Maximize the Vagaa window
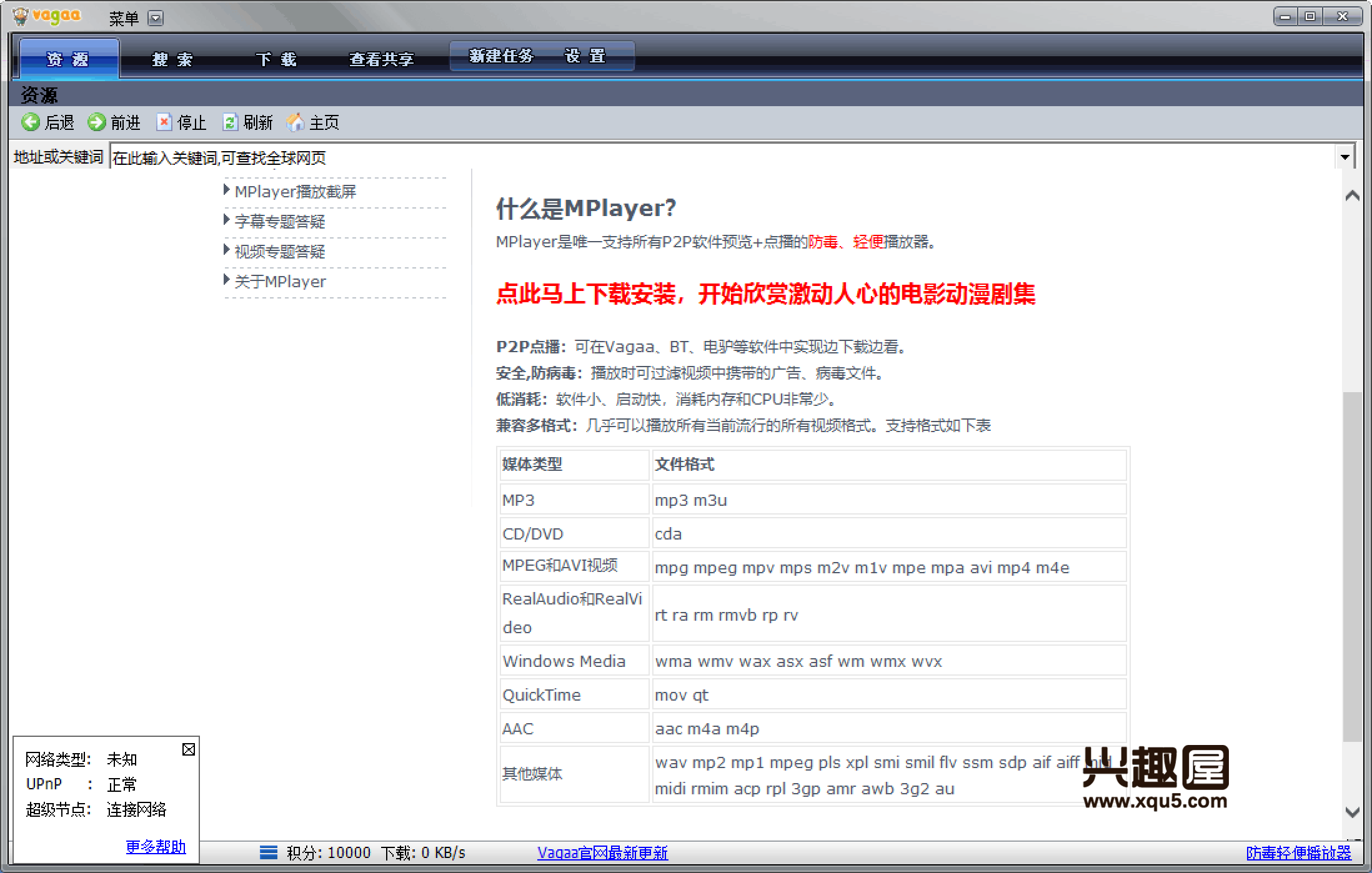1372x873 pixels. tap(1311, 17)
